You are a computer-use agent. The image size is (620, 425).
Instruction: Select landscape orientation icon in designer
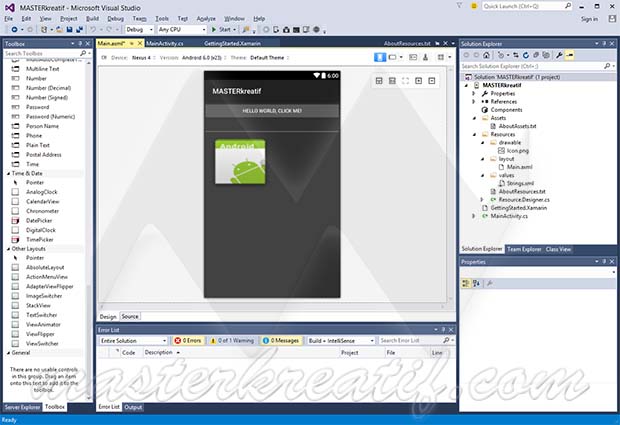click(x=392, y=57)
